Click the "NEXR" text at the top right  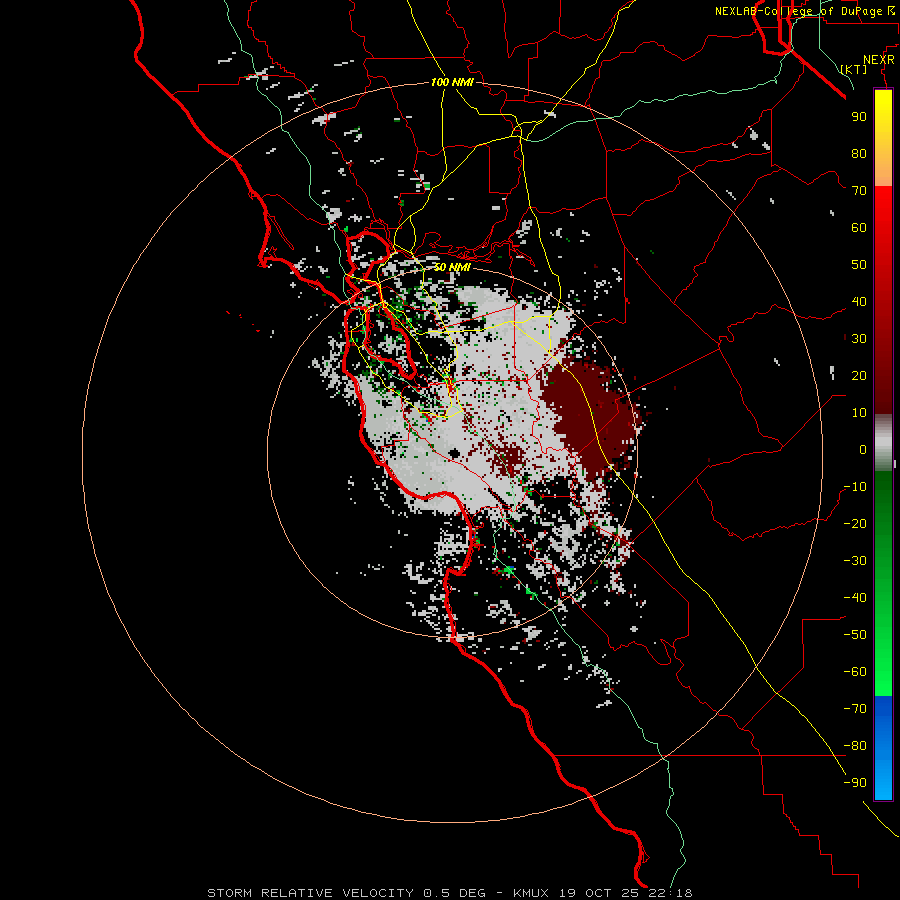click(879, 60)
